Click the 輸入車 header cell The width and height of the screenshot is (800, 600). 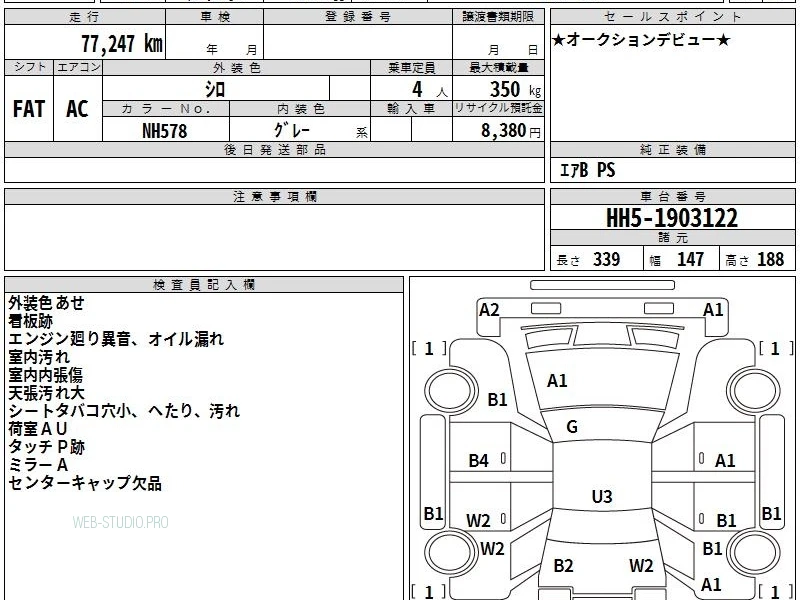(411, 109)
